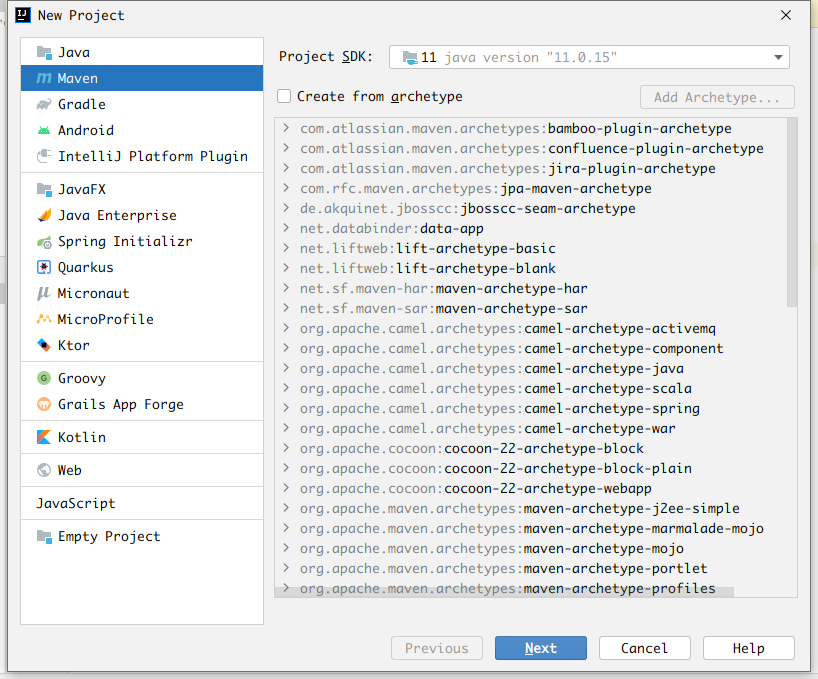The height and width of the screenshot is (679, 818).
Task: Choose the Empty Project option
Action: pyautogui.click(x=108, y=536)
